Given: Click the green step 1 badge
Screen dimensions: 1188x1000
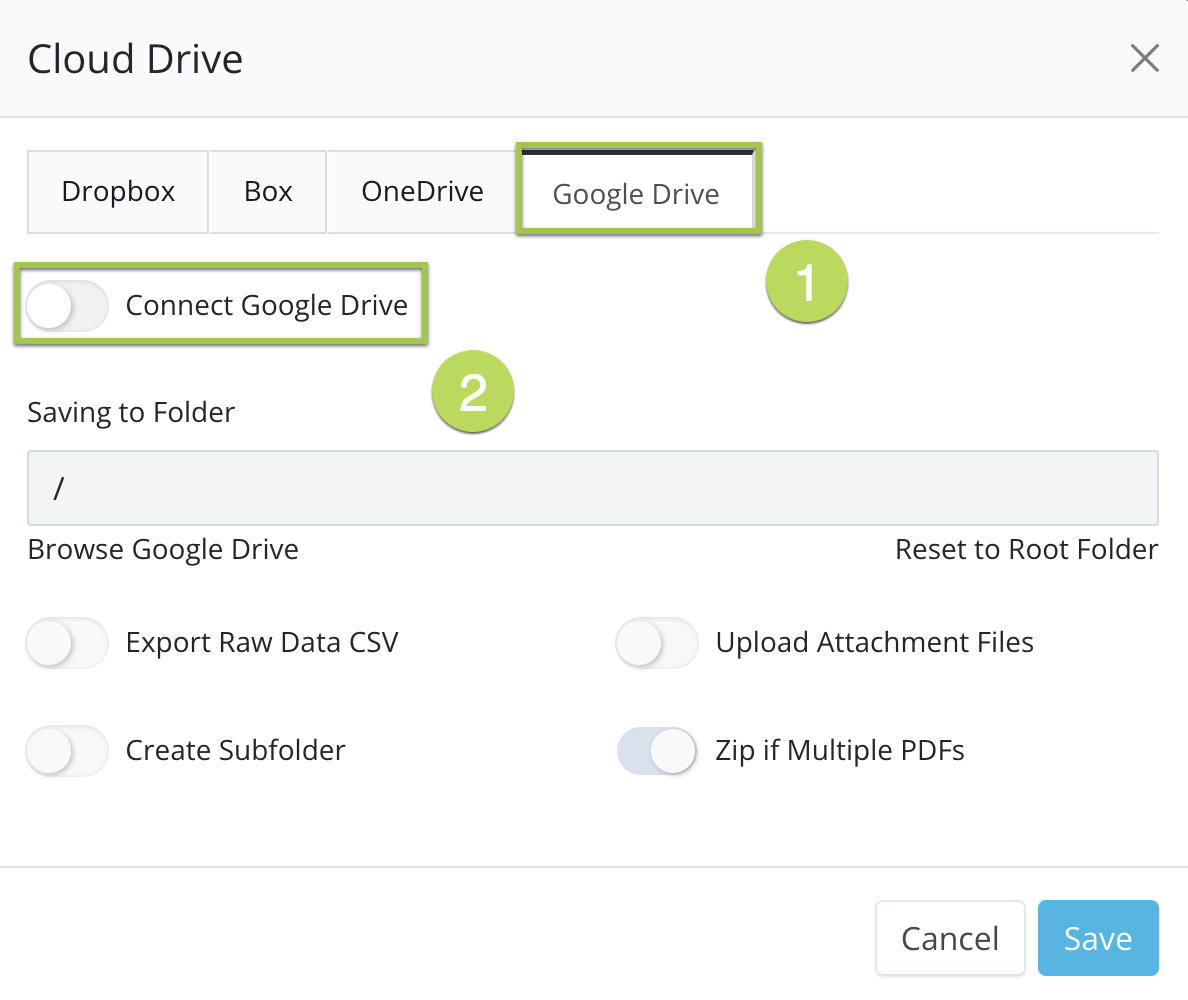Looking at the screenshot, I should click(x=806, y=282).
